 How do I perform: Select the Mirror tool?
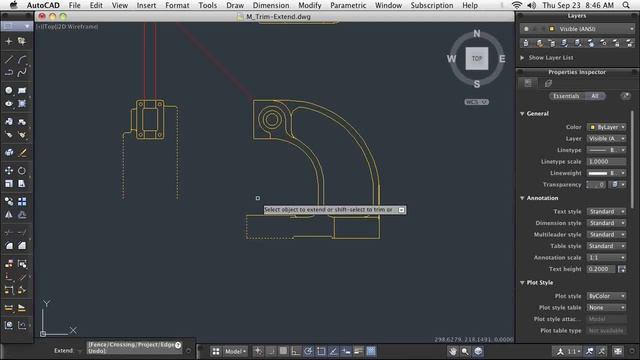pos(9,215)
